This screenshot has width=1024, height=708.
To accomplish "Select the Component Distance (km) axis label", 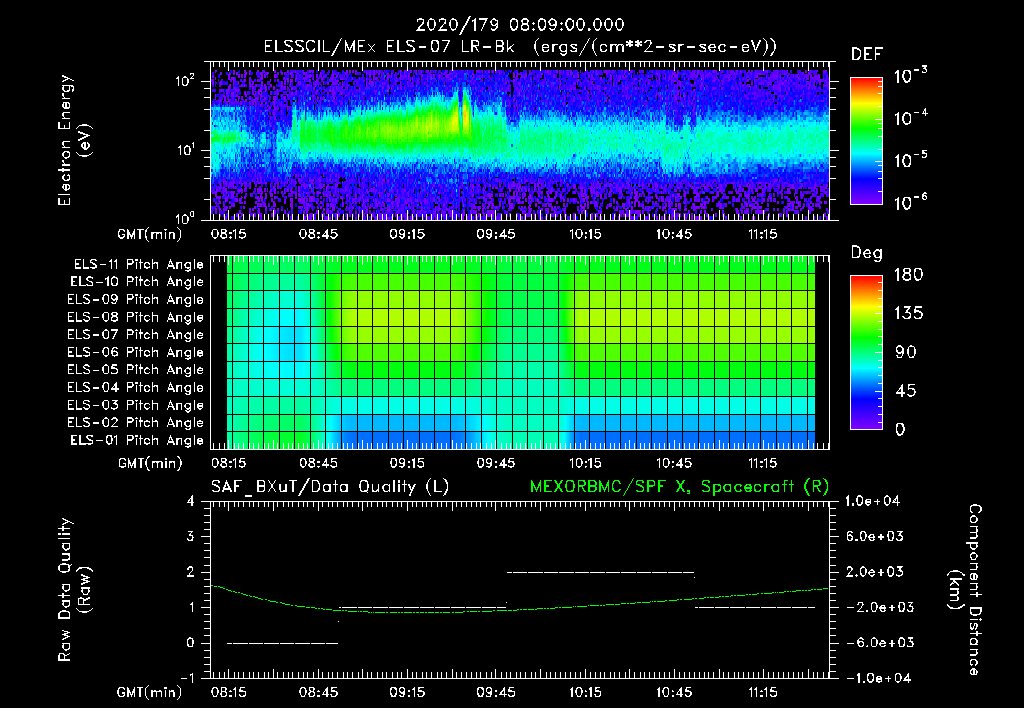I will (x=965, y=590).
